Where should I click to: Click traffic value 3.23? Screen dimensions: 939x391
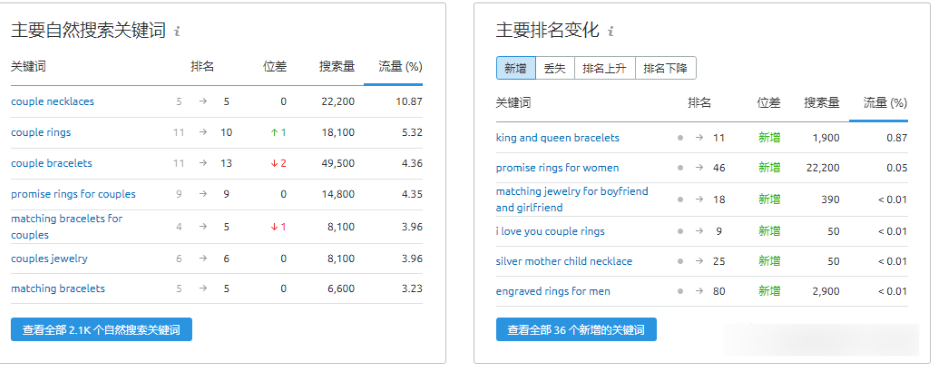click(x=412, y=289)
